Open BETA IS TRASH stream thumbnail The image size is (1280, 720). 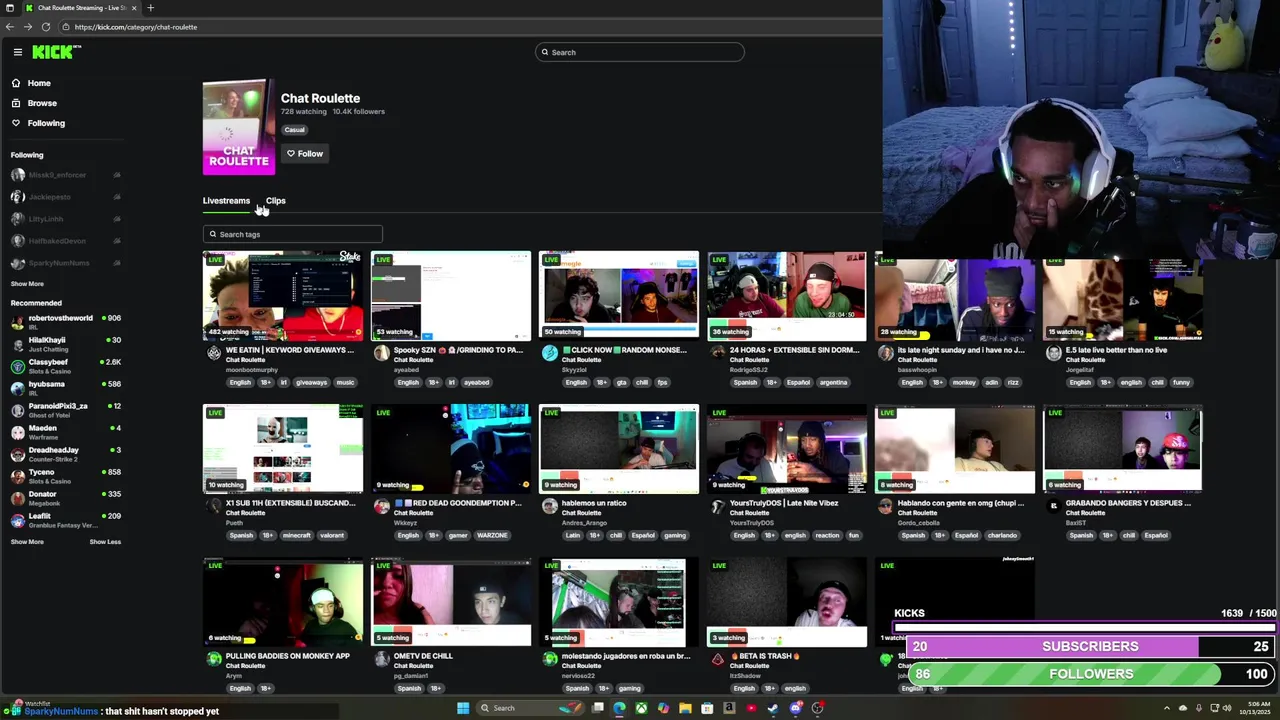coord(787,602)
